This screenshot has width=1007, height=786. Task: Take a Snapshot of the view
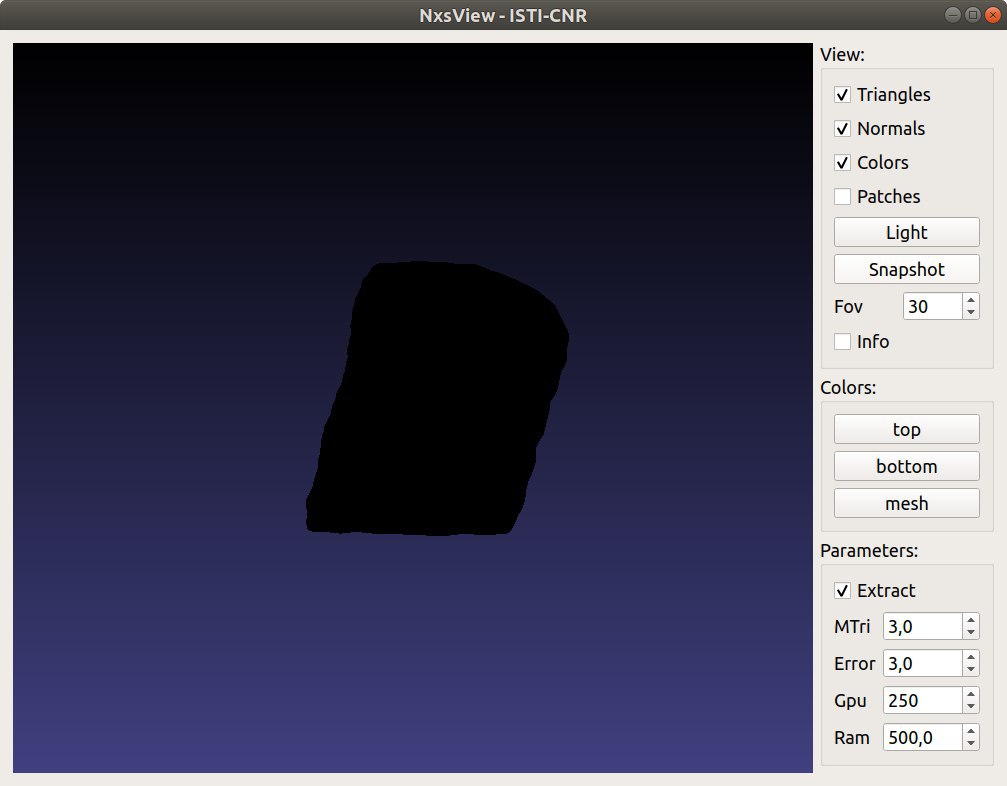click(x=906, y=269)
